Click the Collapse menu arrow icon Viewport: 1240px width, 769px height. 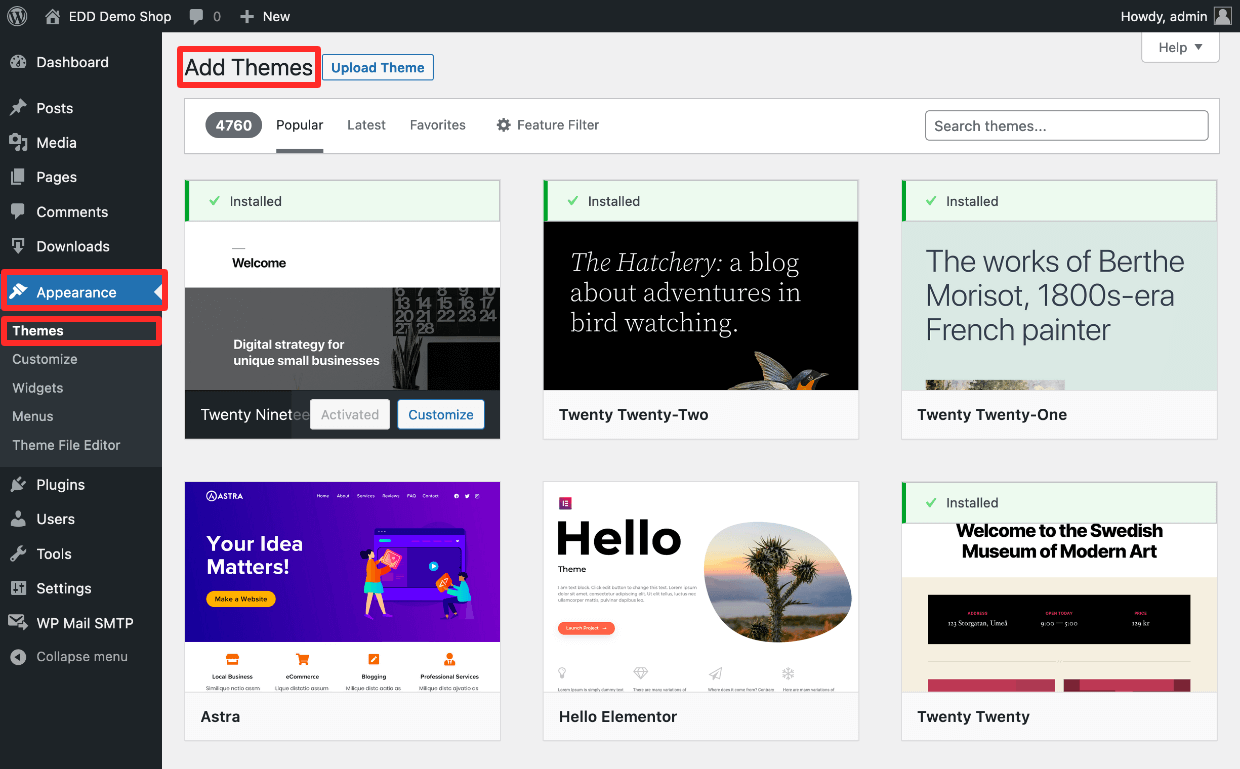[18, 657]
